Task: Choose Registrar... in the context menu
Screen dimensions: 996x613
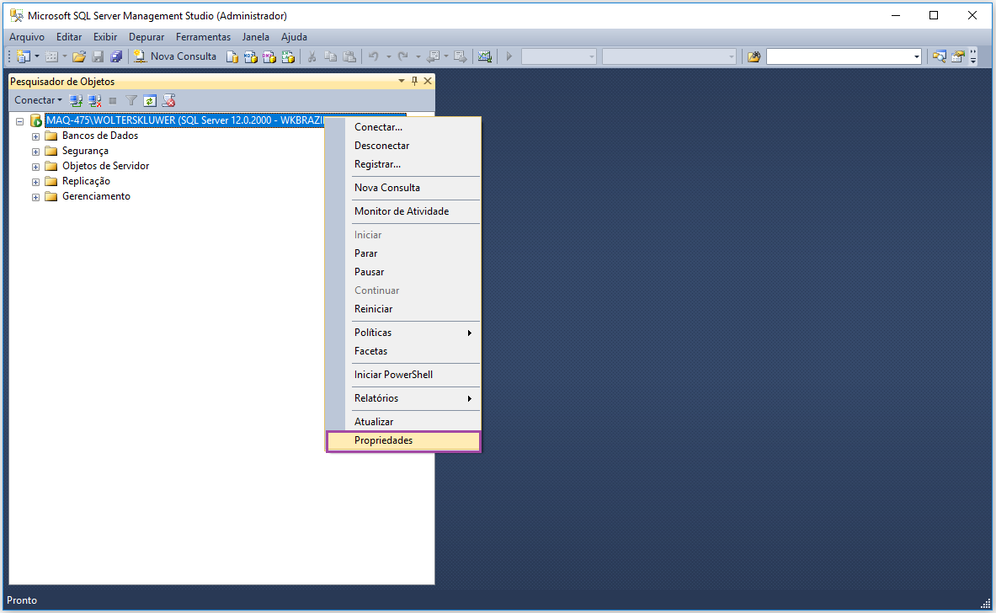Action: pos(403,164)
